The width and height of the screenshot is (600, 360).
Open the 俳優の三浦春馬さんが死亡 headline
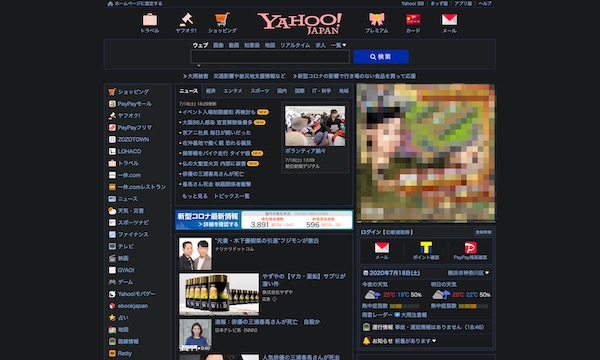tap(213, 174)
